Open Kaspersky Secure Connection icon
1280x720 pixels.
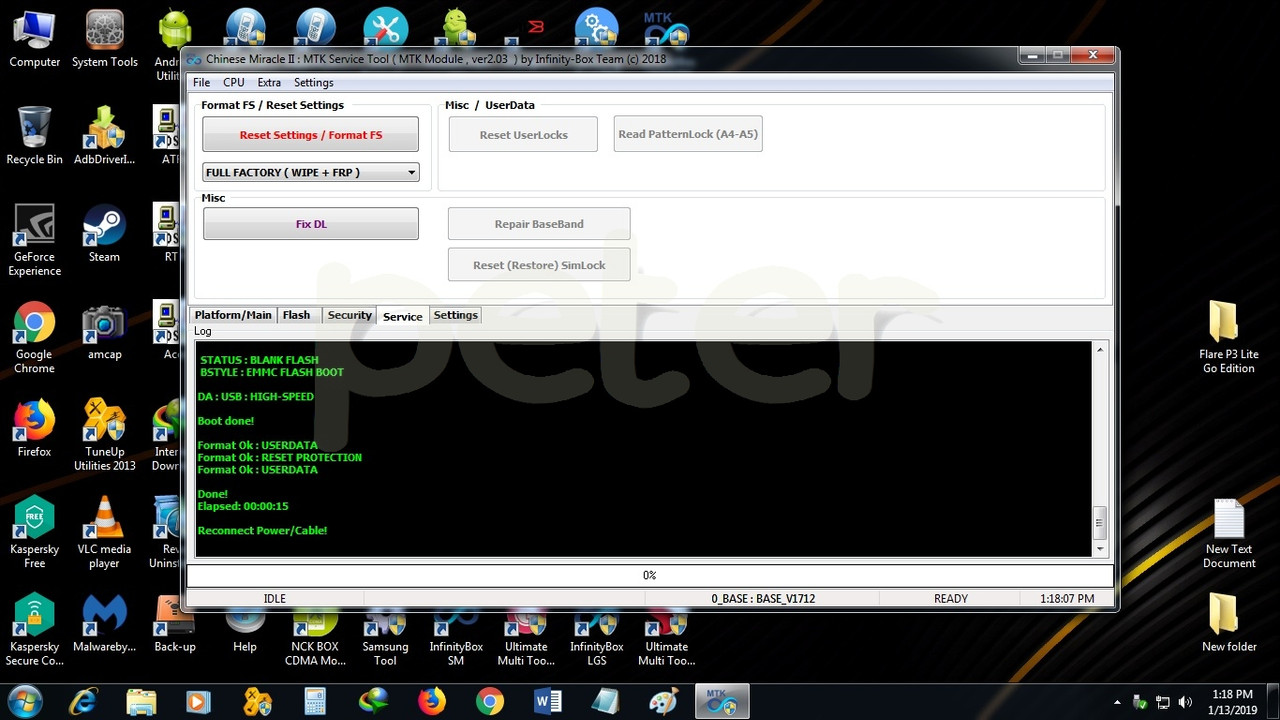click(34, 630)
